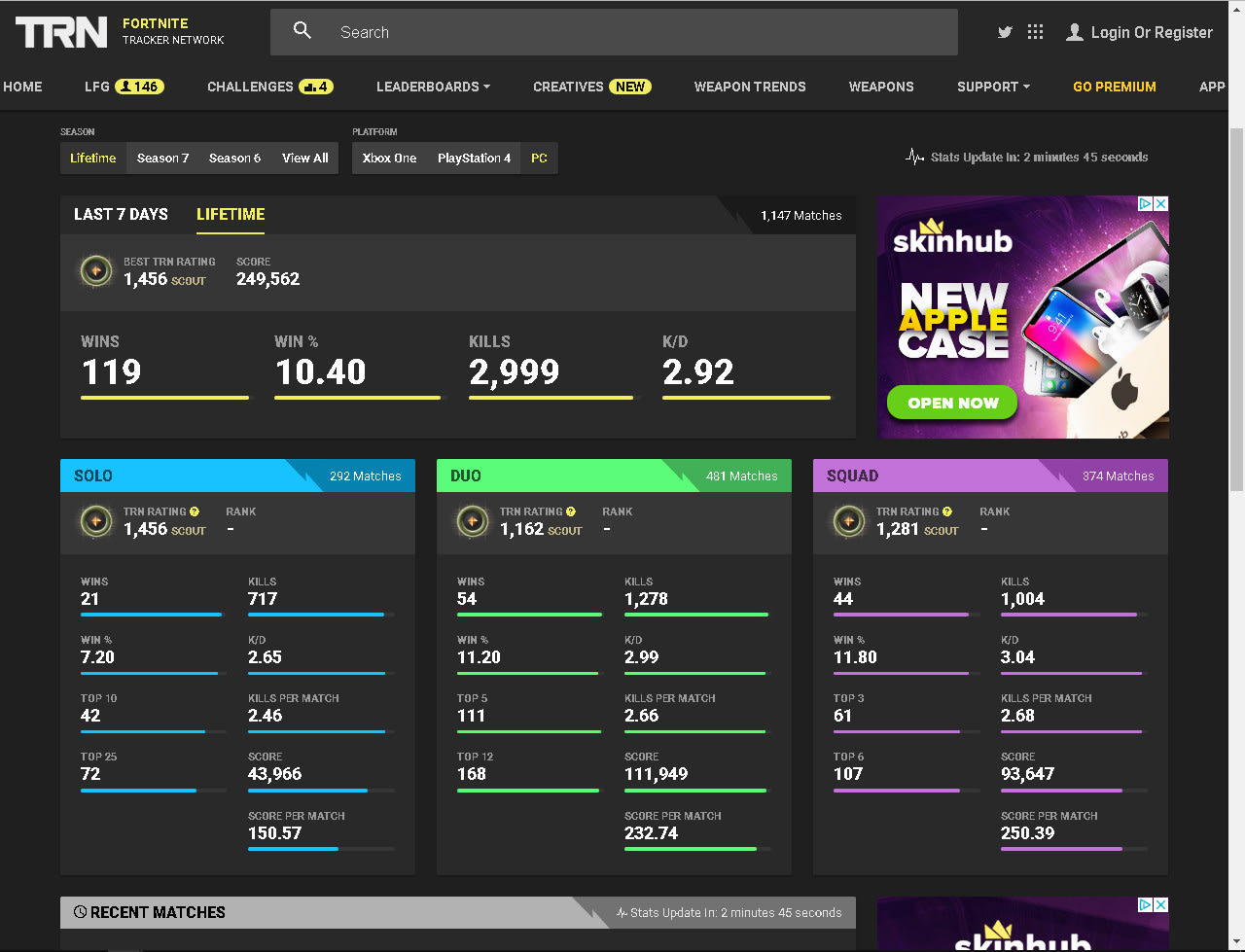
Task: Switch platform to Xbox One
Action: [389, 158]
